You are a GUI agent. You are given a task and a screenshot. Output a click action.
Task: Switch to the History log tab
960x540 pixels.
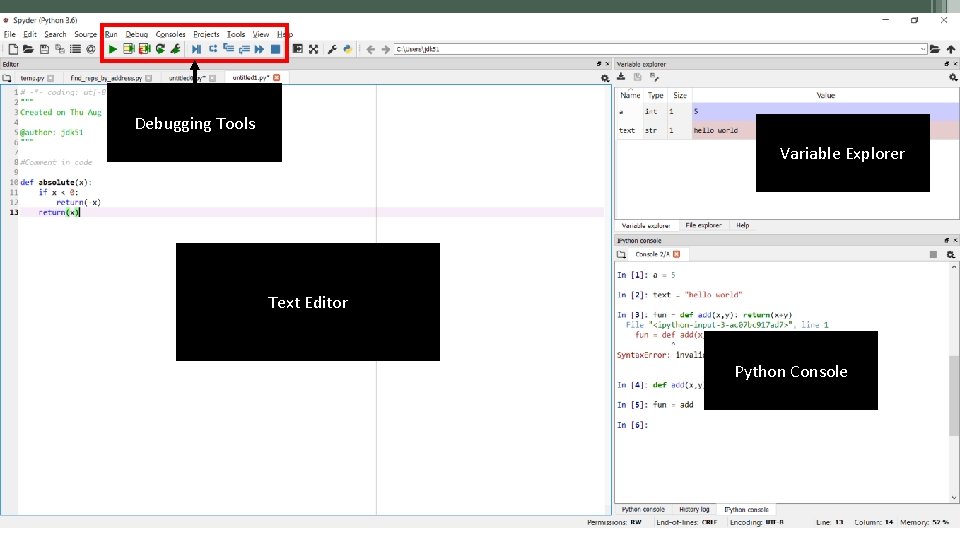pos(694,509)
